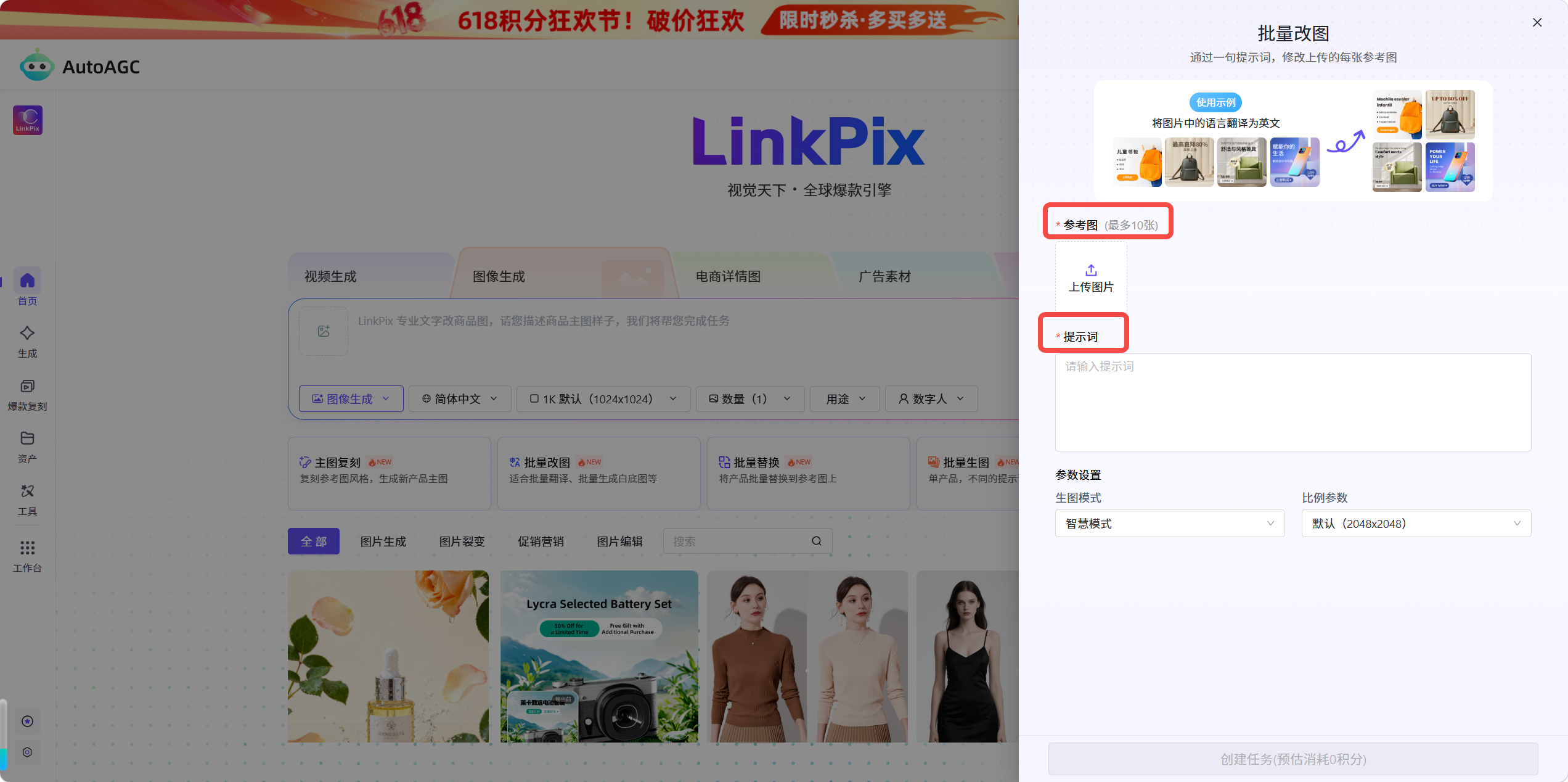Open the LinkPix app icon in sidebar
The width and height of the screenshot is (1568, 782).
[x=28, y=120]
